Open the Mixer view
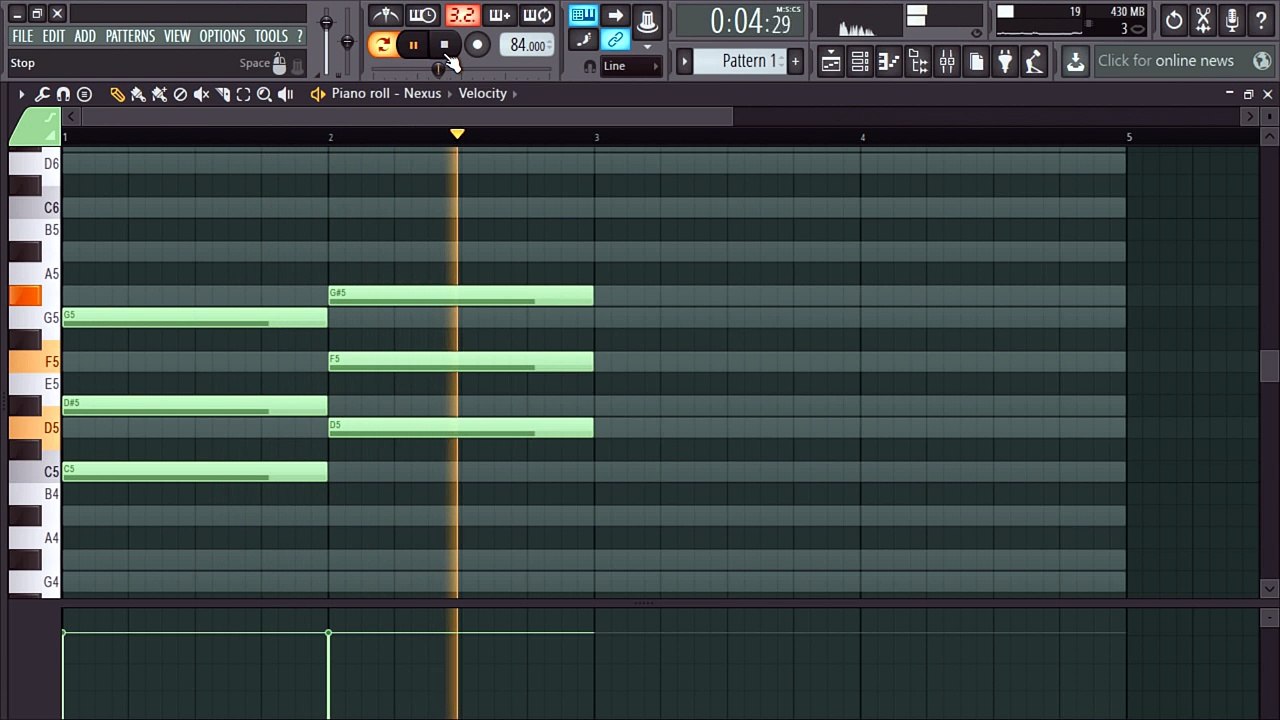This screenshot has width=1280, height=720. click(947, 62)
